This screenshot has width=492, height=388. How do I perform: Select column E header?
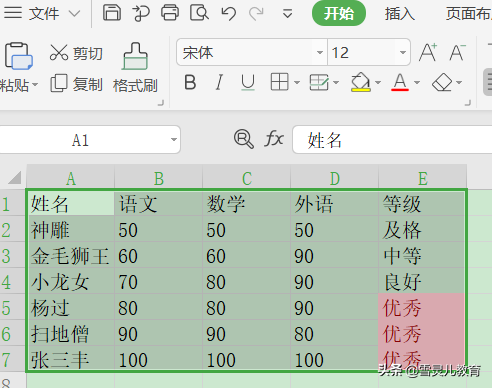423,178
